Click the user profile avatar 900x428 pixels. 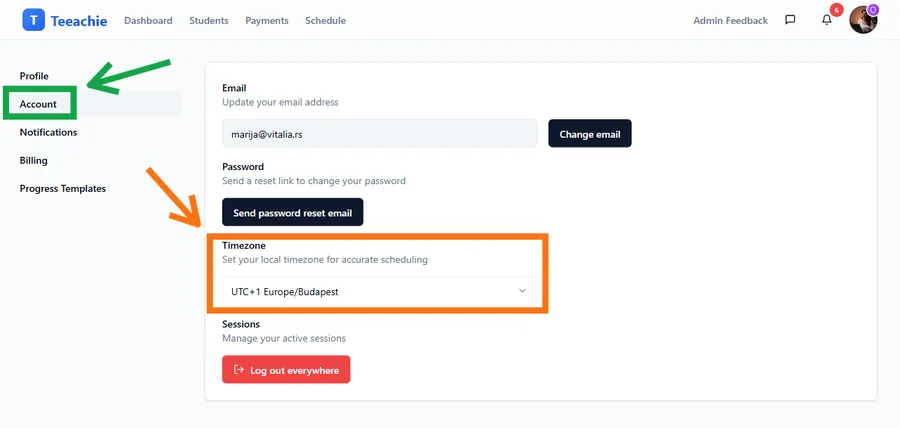tap(862, 20)
